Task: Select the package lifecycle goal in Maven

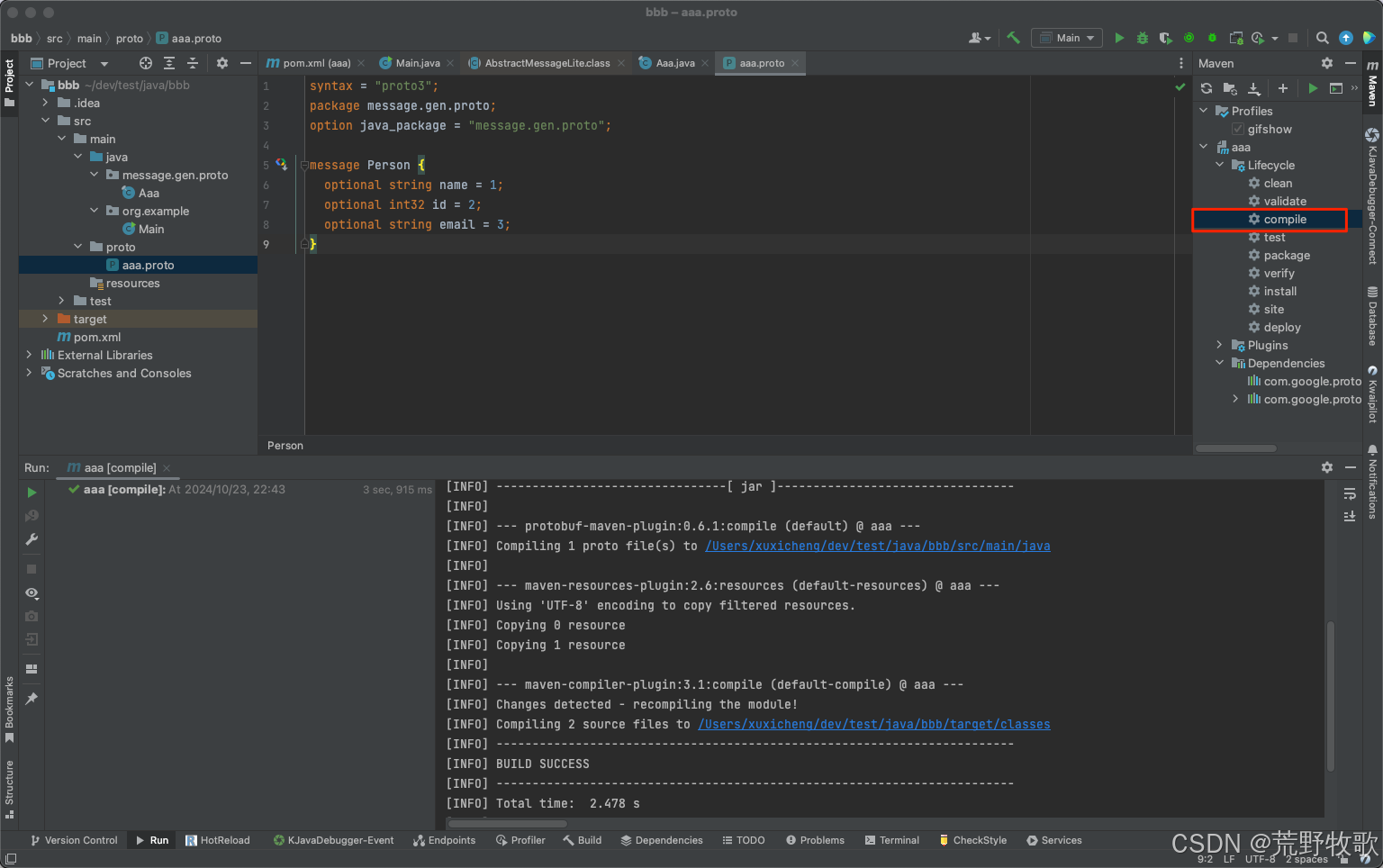Action: coord(1286,256)
